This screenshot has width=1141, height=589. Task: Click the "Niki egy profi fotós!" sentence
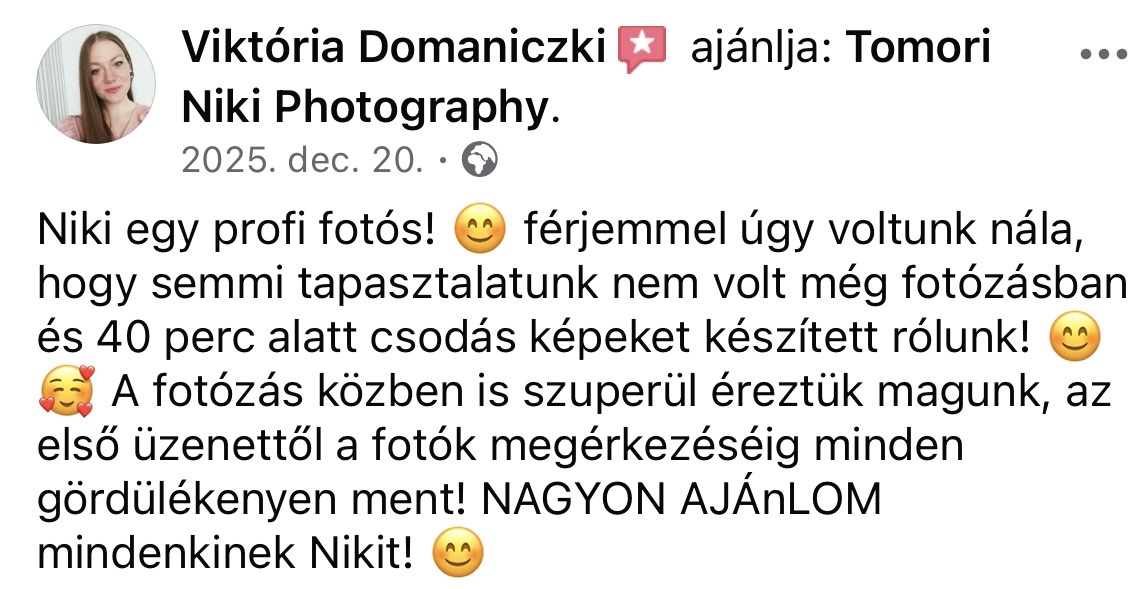[x=236, y=230]
